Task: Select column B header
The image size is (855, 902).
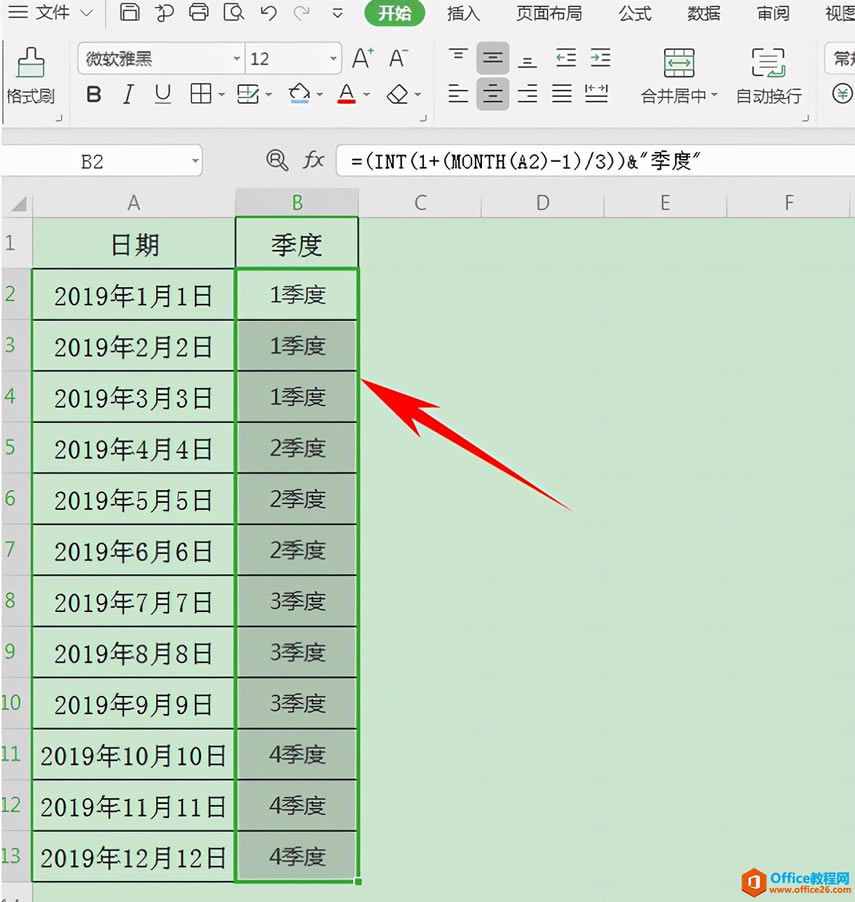Action: tap(297, 203)
